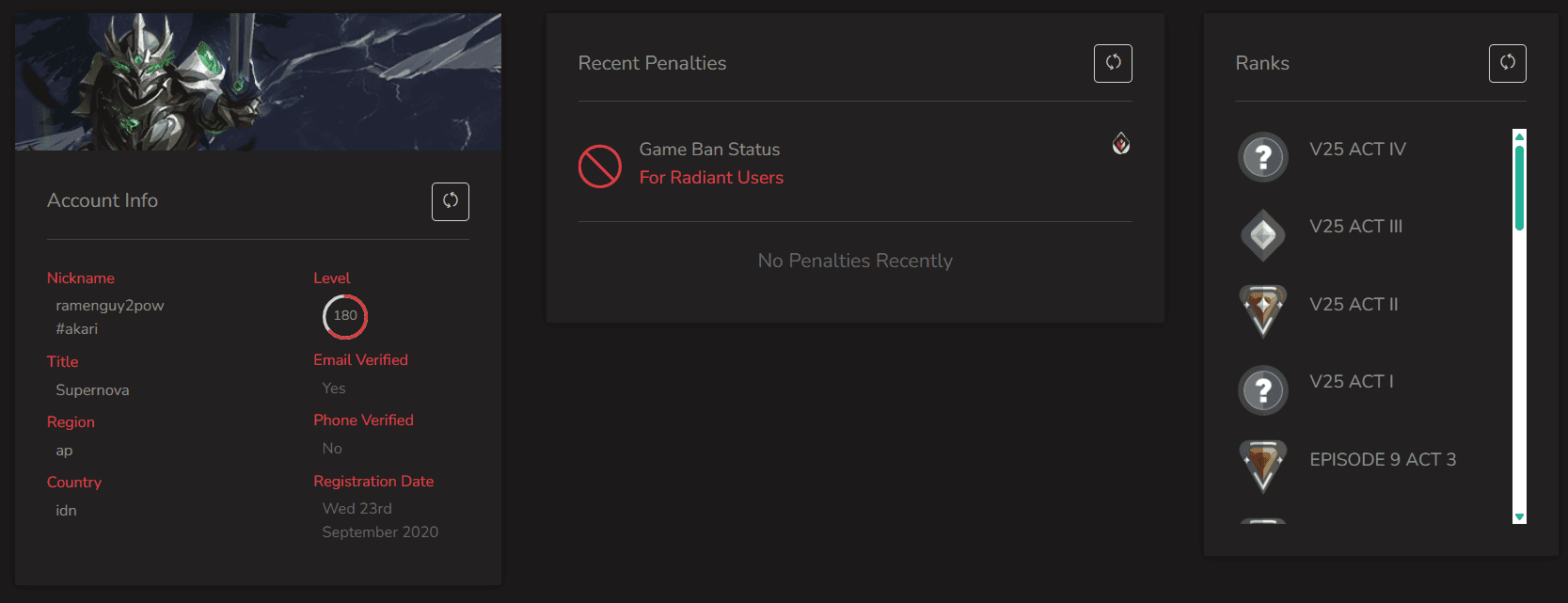Click the Supernova title value

[x=92, y=390]
